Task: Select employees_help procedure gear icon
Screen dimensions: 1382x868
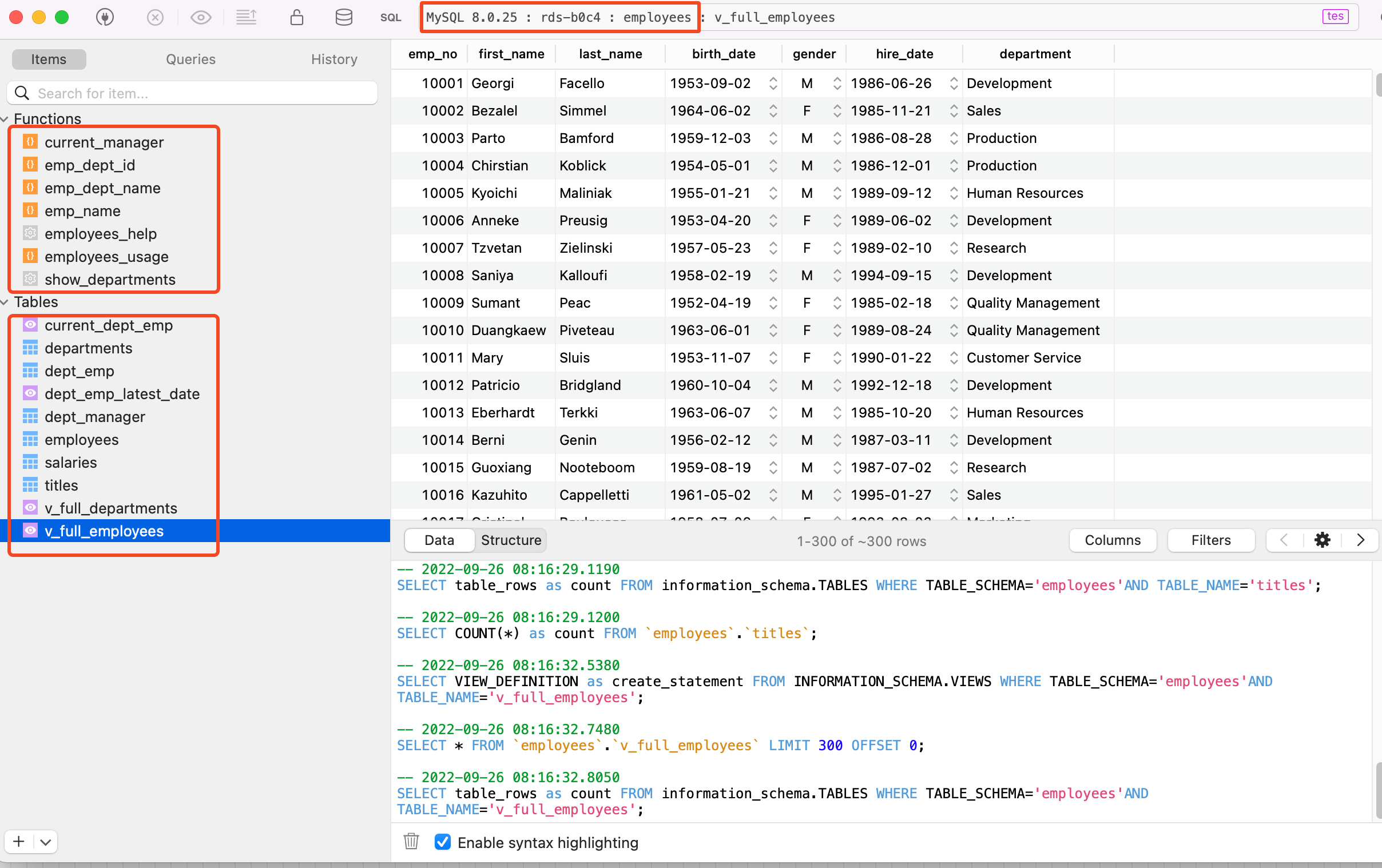Action: tap(30, 233)
